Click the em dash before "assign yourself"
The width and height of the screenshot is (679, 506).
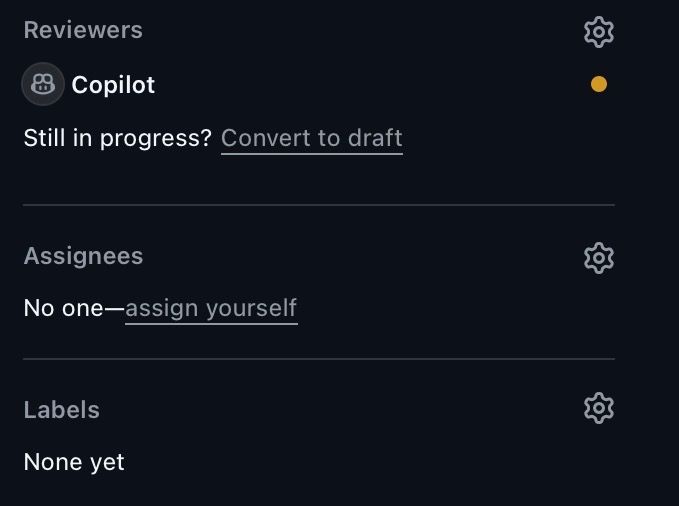click(114, 308)
